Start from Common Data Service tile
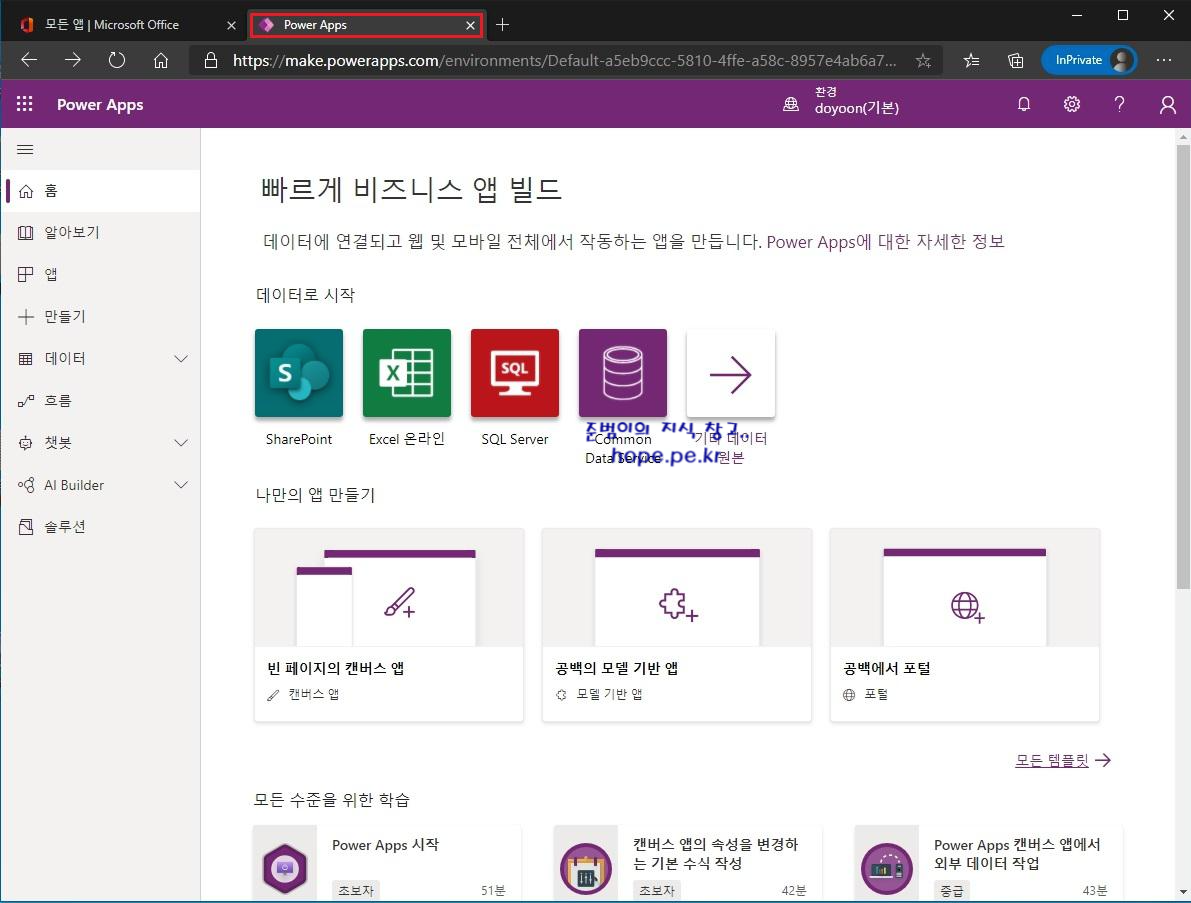This screenshot has width=1191, height=903. pyautogui.click(x=622, y=373)
